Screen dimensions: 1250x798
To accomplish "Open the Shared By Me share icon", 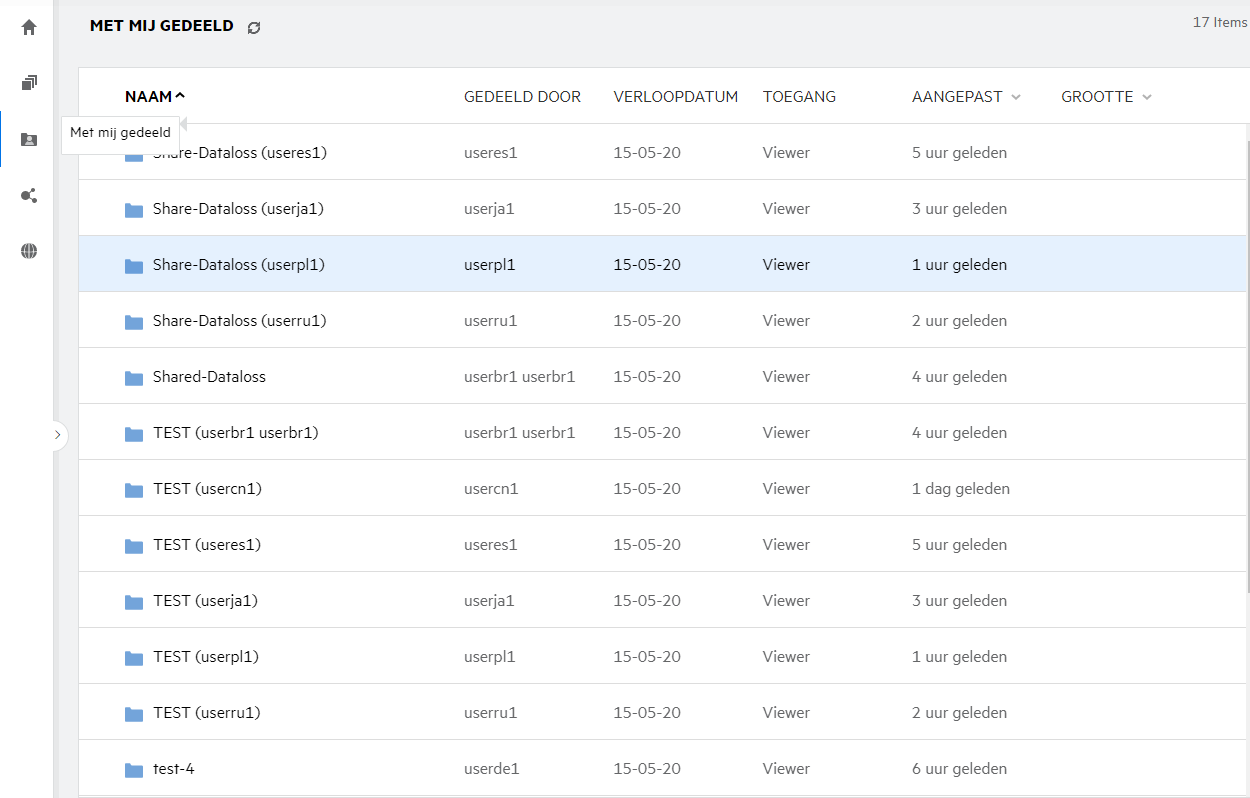I will pyautogui.click(x=29, y=196).
